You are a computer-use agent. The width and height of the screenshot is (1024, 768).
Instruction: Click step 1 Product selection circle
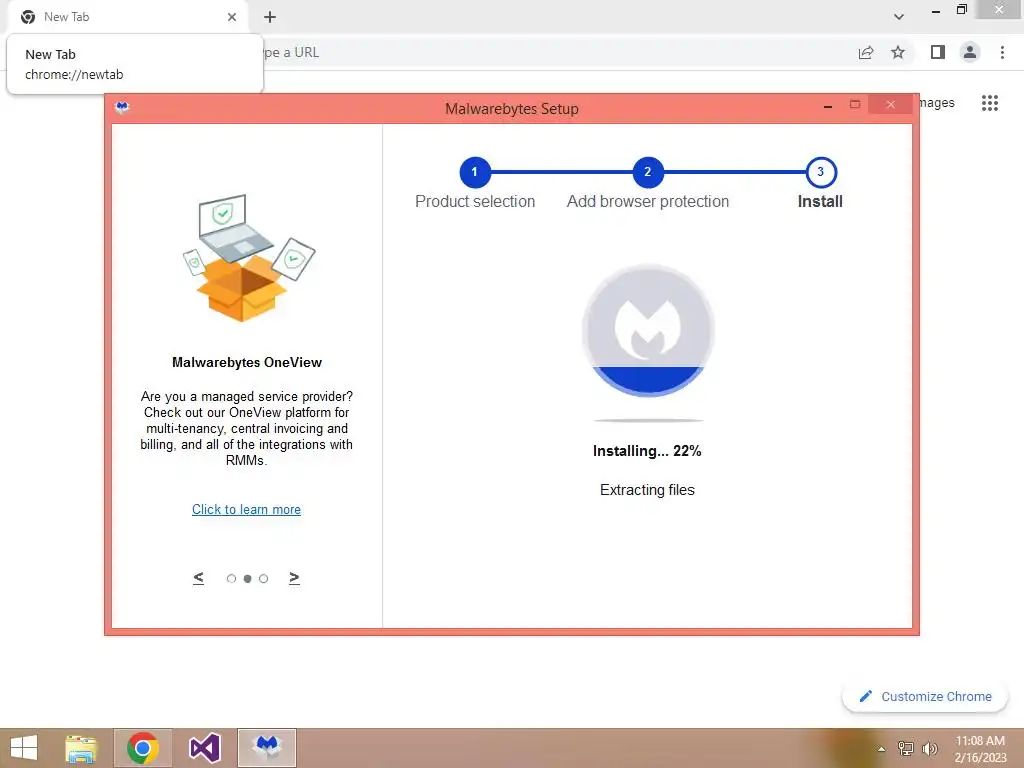pyautogui.click(x=475, y=172)
